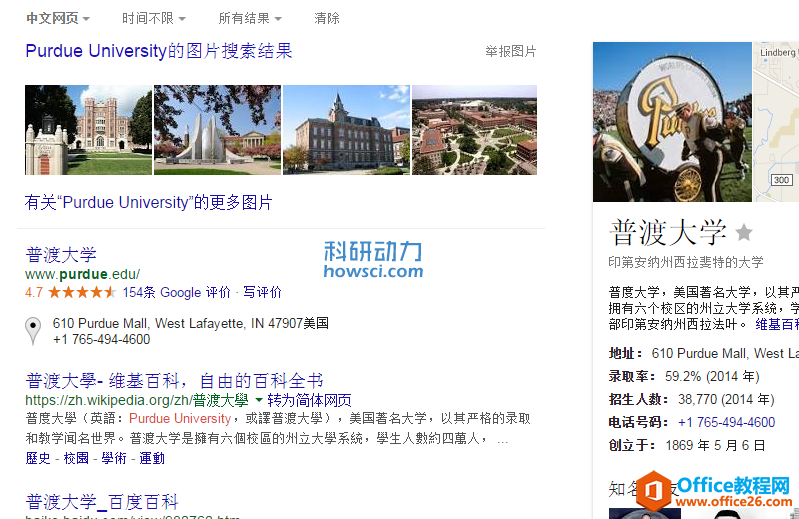
Task: Click the phone number link in knowledge panel
Action: click(x=727, y=422)
